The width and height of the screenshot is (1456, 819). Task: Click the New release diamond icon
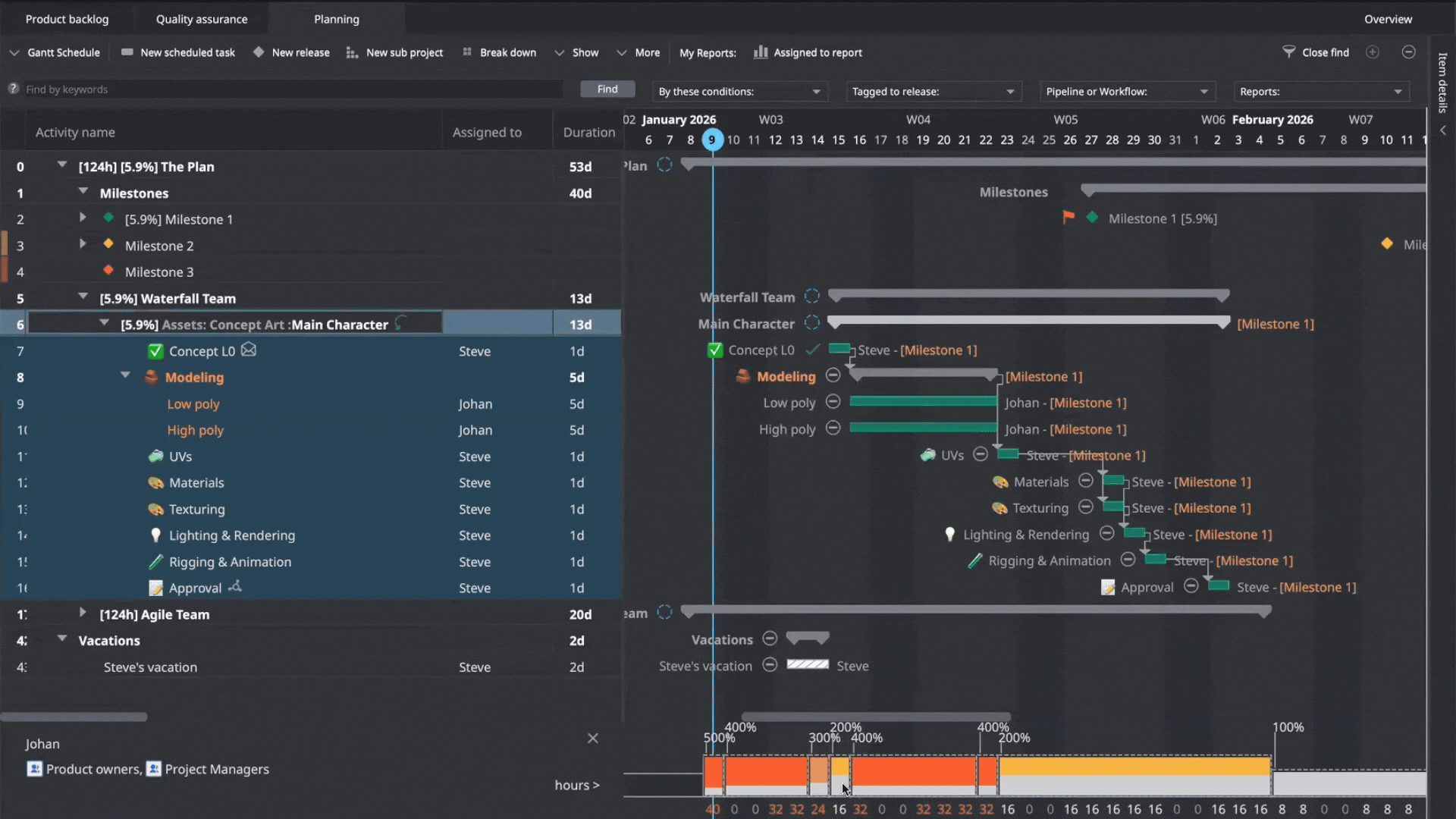tap(259, 52)
